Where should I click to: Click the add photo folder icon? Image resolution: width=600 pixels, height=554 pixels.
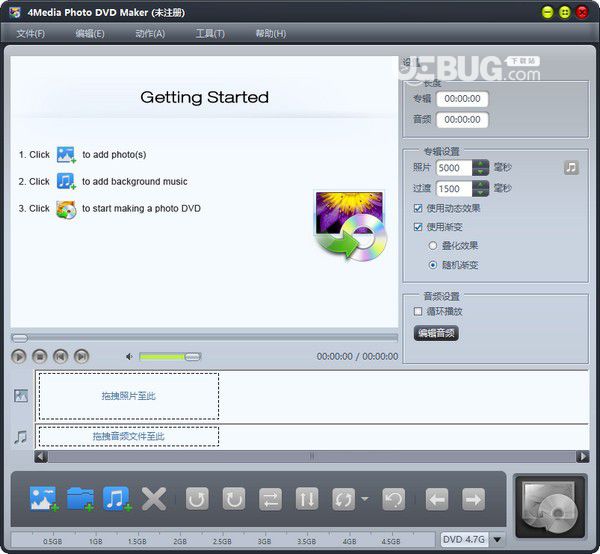(x=80, y=499)
